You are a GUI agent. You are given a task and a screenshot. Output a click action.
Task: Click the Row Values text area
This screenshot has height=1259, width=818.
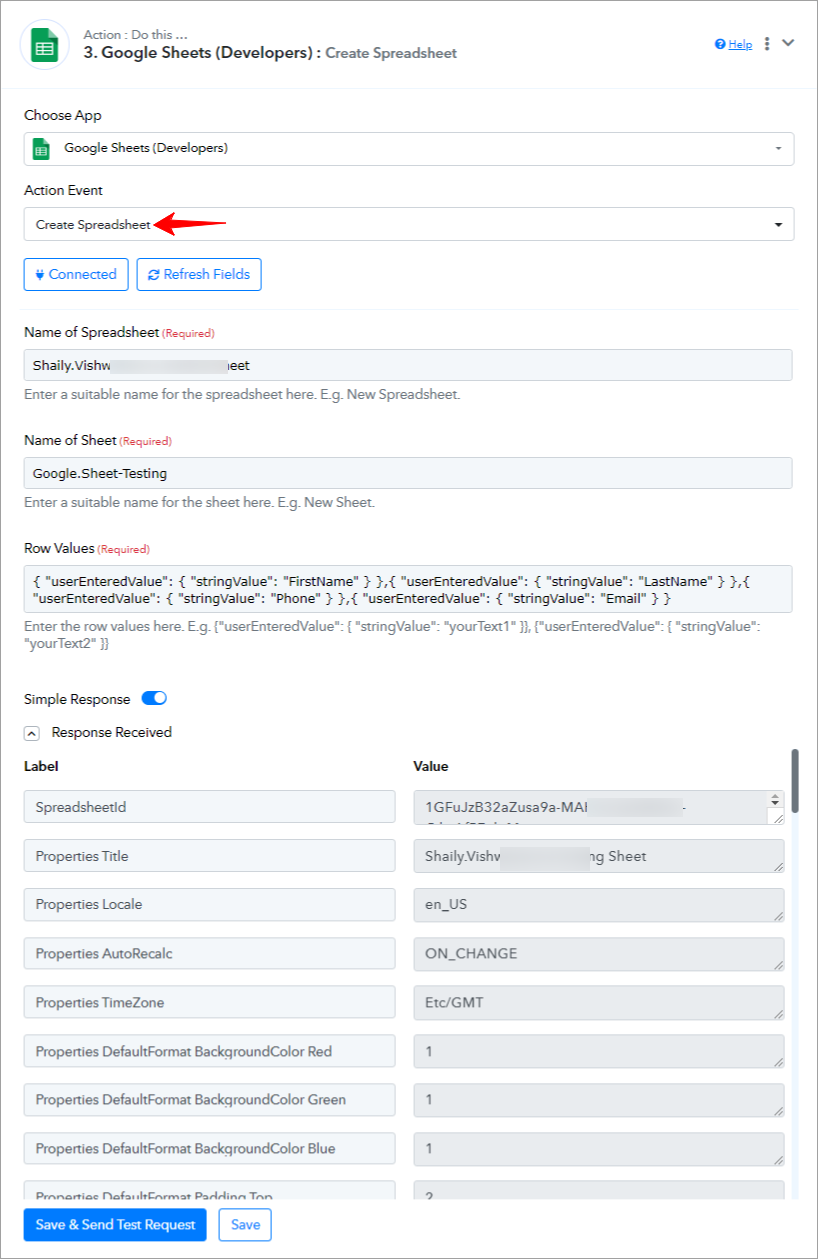[x=408, y=589]
